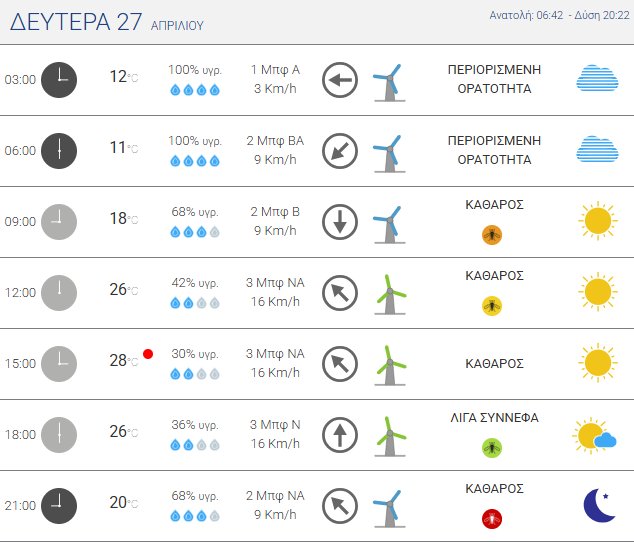This screenshot has width=634, height=542.
Task: Click the clock icon for 03:00
Action: [59, 79]
